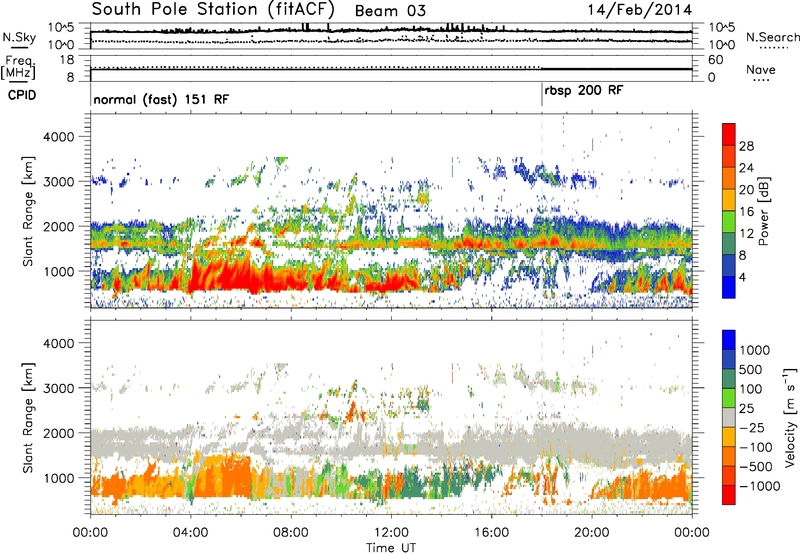Click the "18" tick on the frequency axis
The image size is (800, 554).
point(67,60)
